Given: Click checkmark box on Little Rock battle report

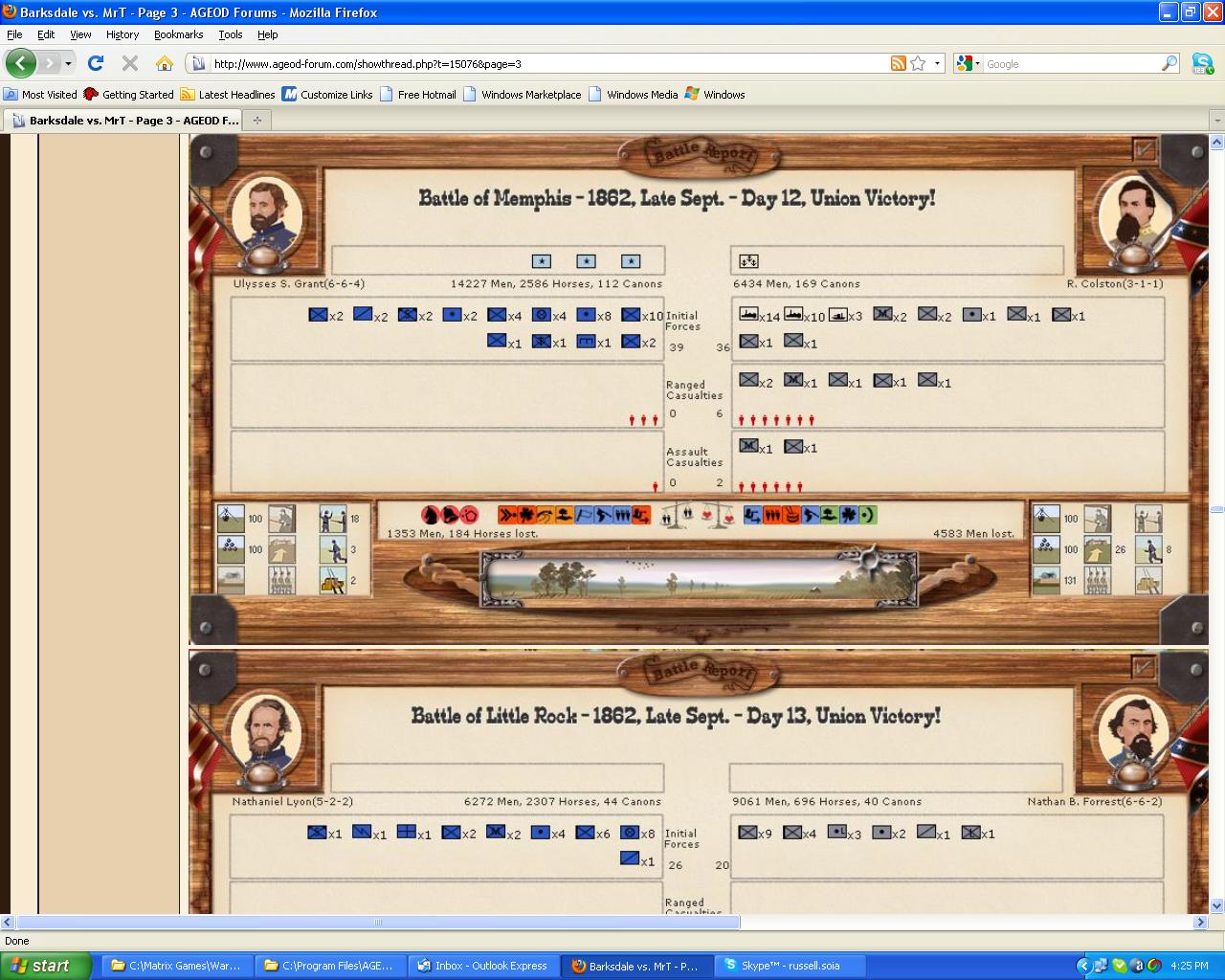Looking at the screenshot, I should click(1143, 667).
